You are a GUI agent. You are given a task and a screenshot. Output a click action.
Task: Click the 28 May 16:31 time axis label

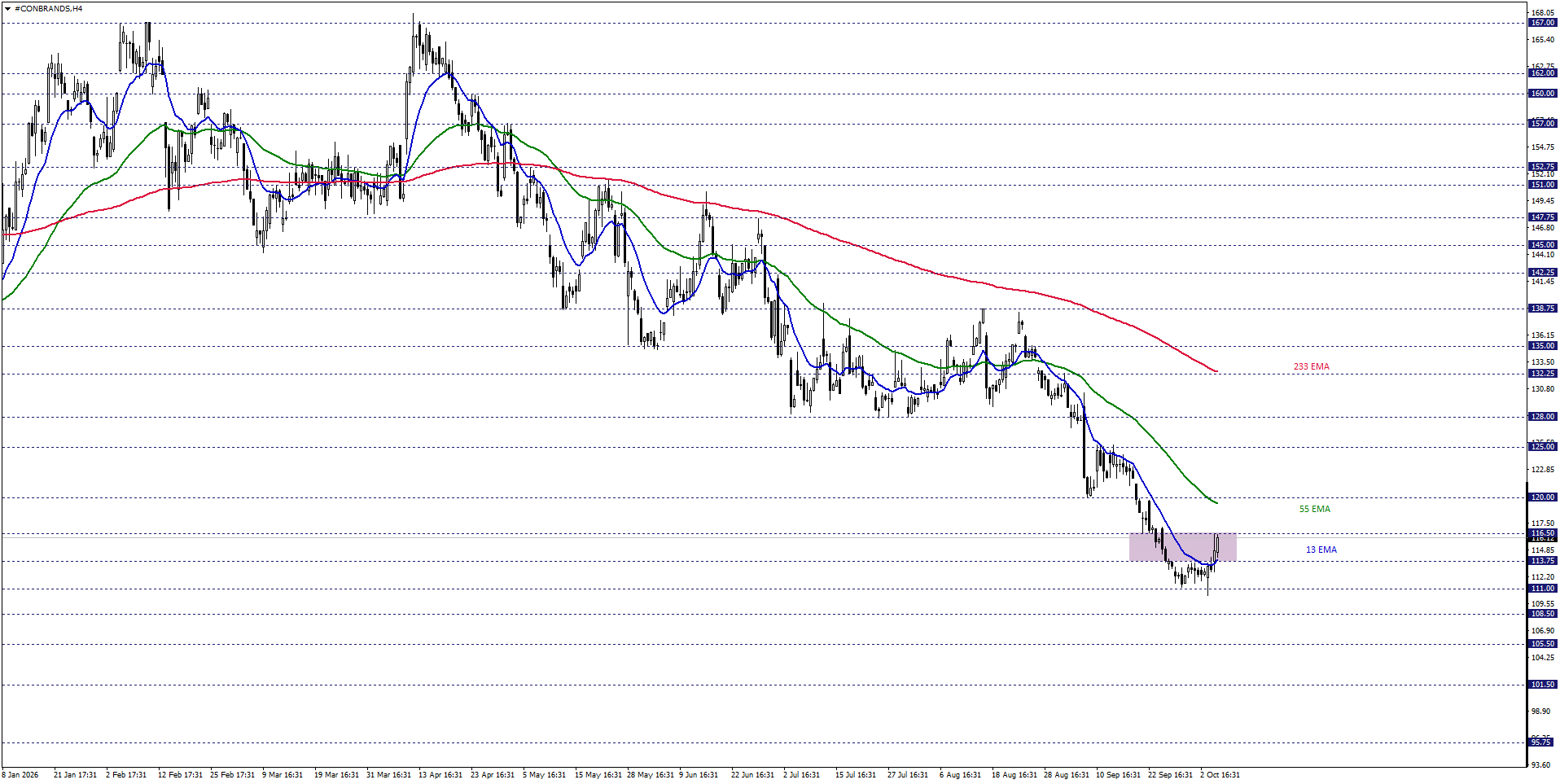click(x=651, y=775)
